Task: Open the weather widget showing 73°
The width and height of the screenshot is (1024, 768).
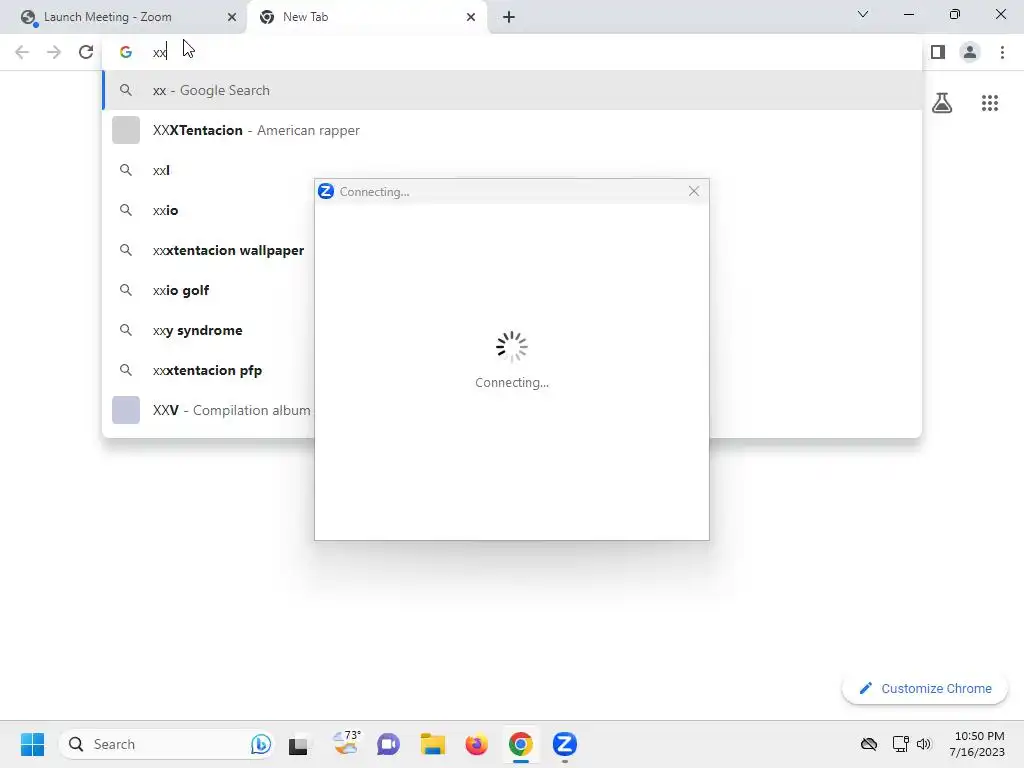Action: pyautogui.click(x=345, y=743)
